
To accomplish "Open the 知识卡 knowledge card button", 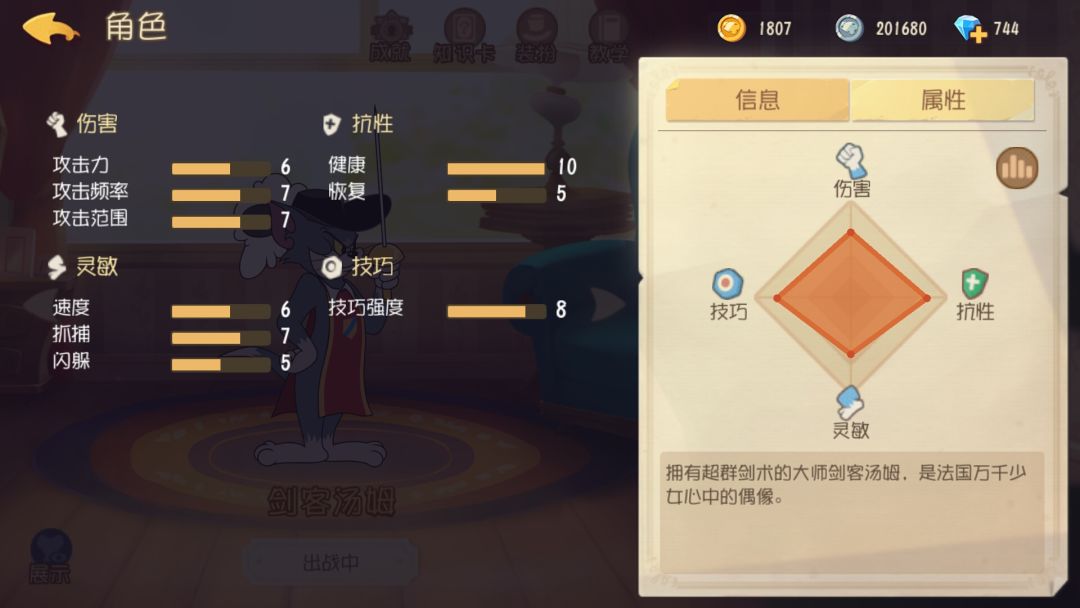I will click(464, 36).
